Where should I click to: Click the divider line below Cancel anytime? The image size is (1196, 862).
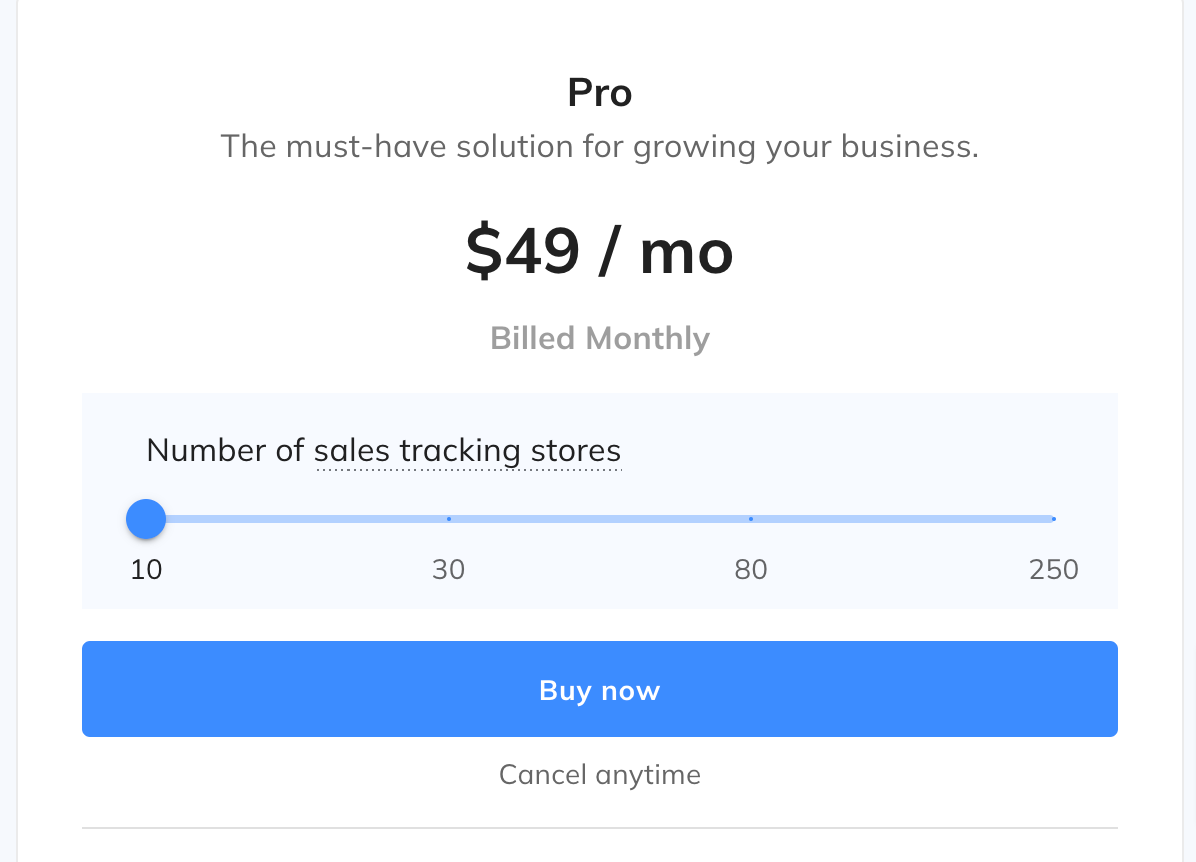pyautogui.click(x=600, y=828)
